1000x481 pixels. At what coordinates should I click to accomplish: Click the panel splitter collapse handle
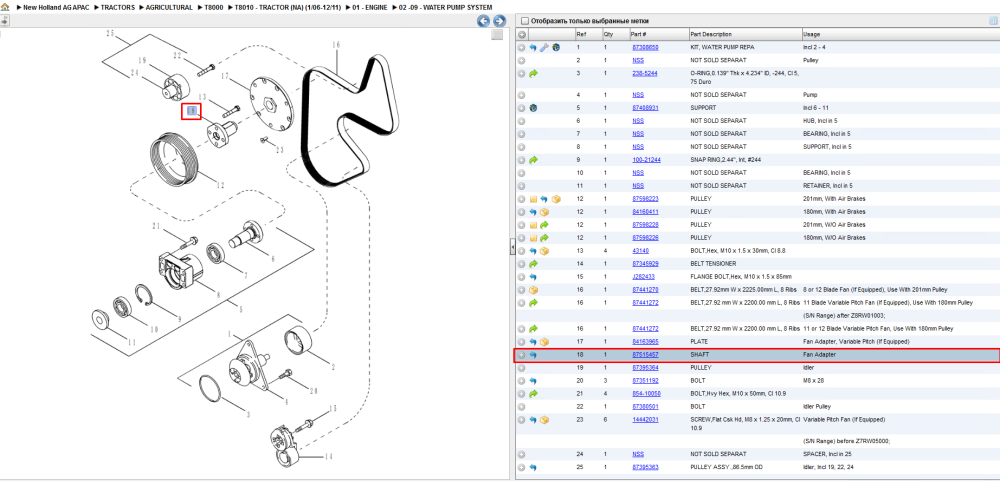tap(512, 248)
